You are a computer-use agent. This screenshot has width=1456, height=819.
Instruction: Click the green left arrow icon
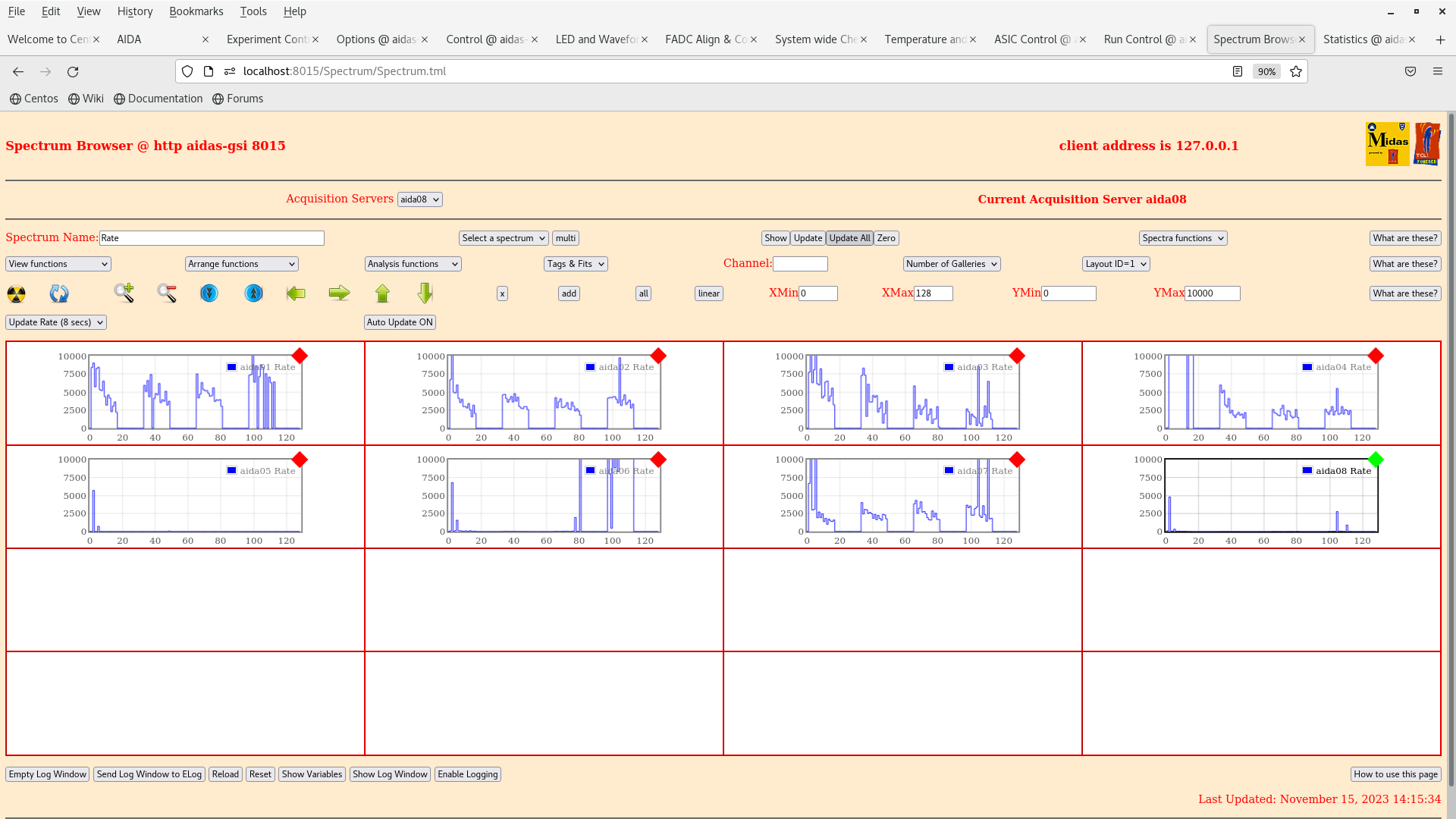point(296,293)
